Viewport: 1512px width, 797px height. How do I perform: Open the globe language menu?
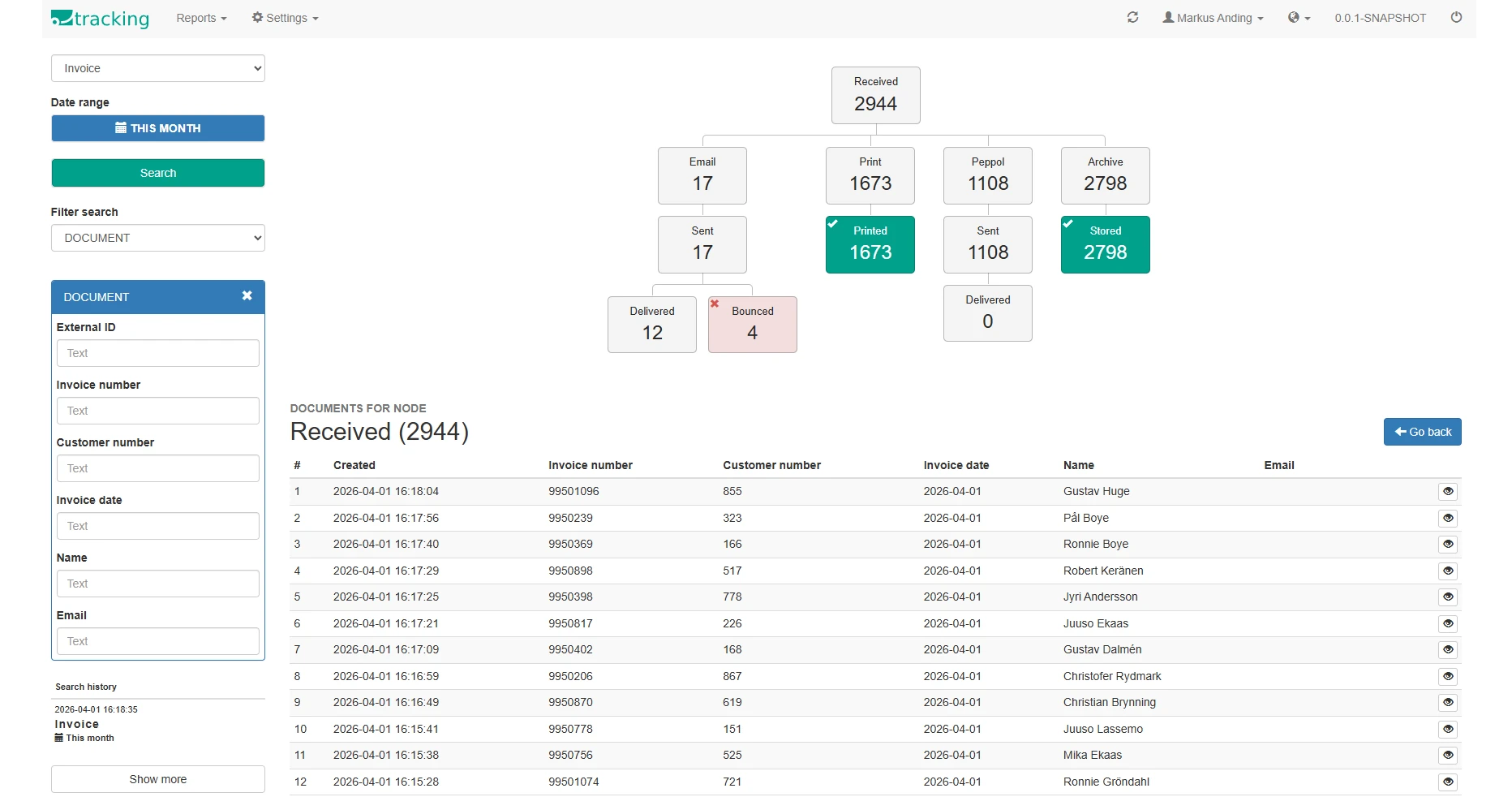1299,18
